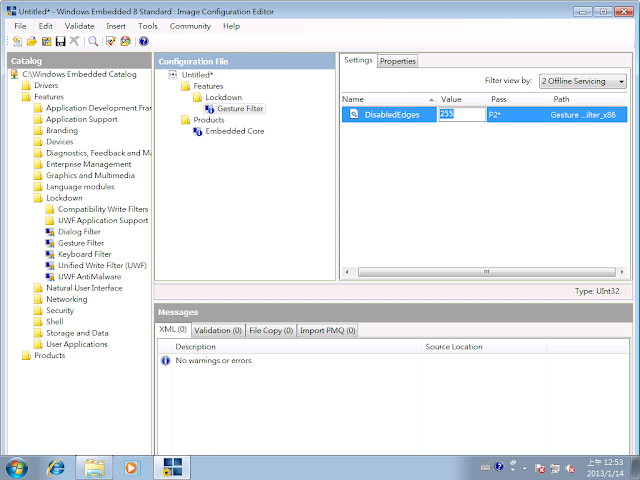Expand the Application Support folder

(x=76, y=119)
